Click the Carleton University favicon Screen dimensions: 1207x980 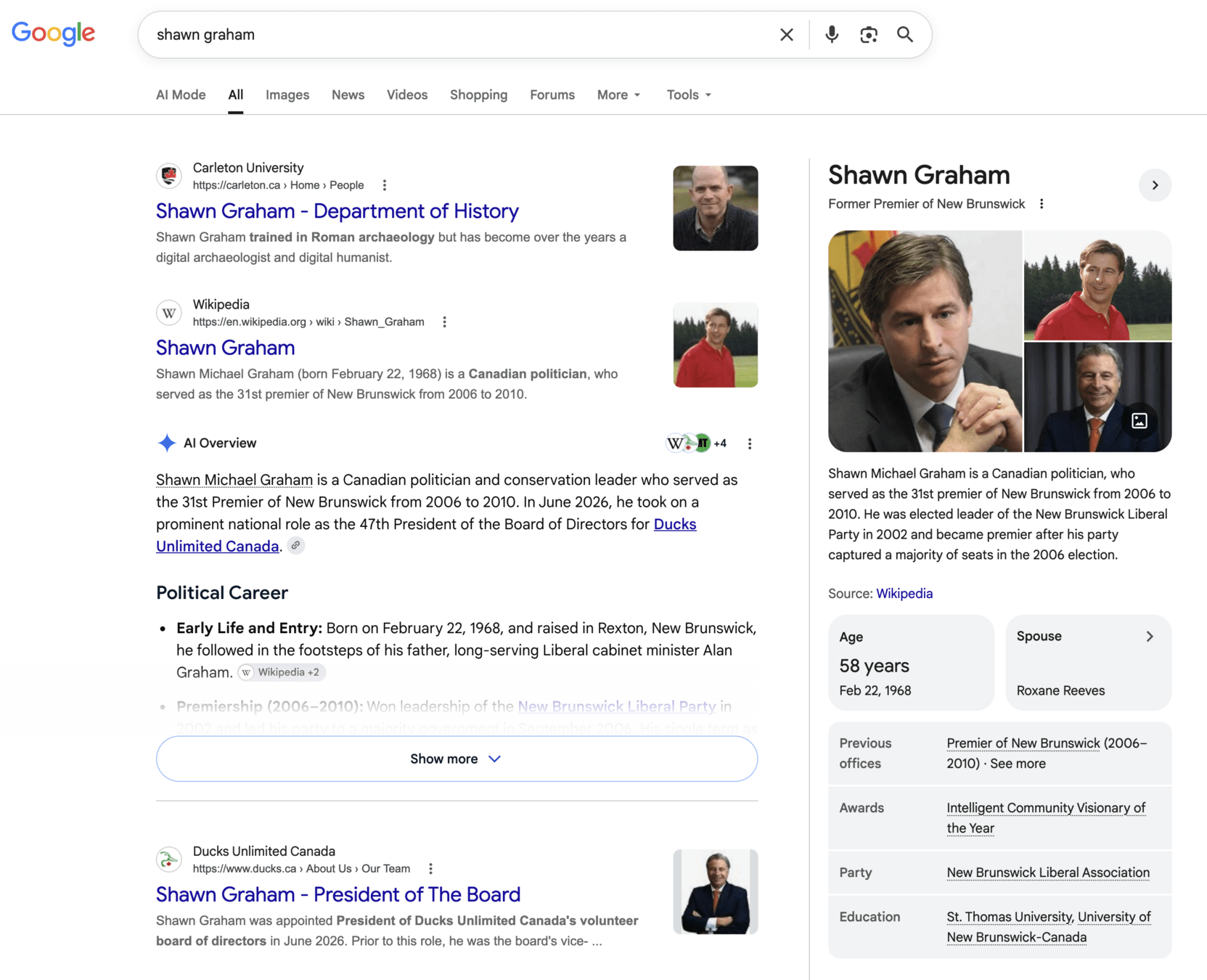[x=169, y=176]
